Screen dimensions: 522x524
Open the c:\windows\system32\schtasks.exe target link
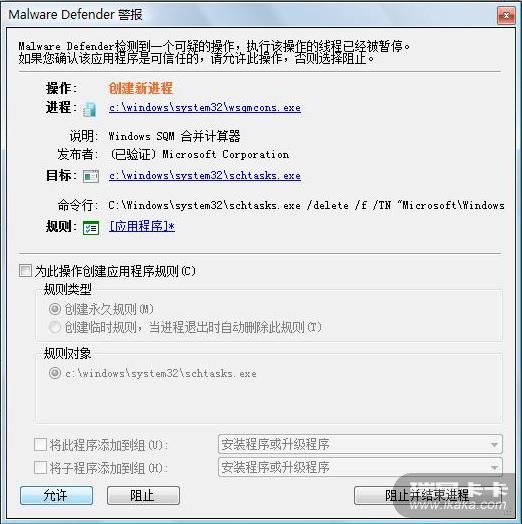click(x=205, y=175)
